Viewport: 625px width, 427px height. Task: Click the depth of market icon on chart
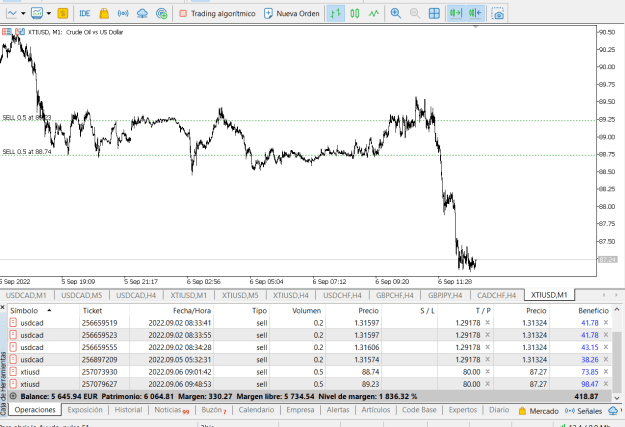[x=6, y=31]
